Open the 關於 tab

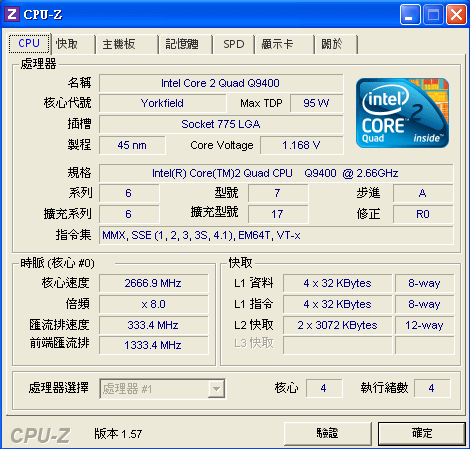pyautogui.click(x=336, y=44)
